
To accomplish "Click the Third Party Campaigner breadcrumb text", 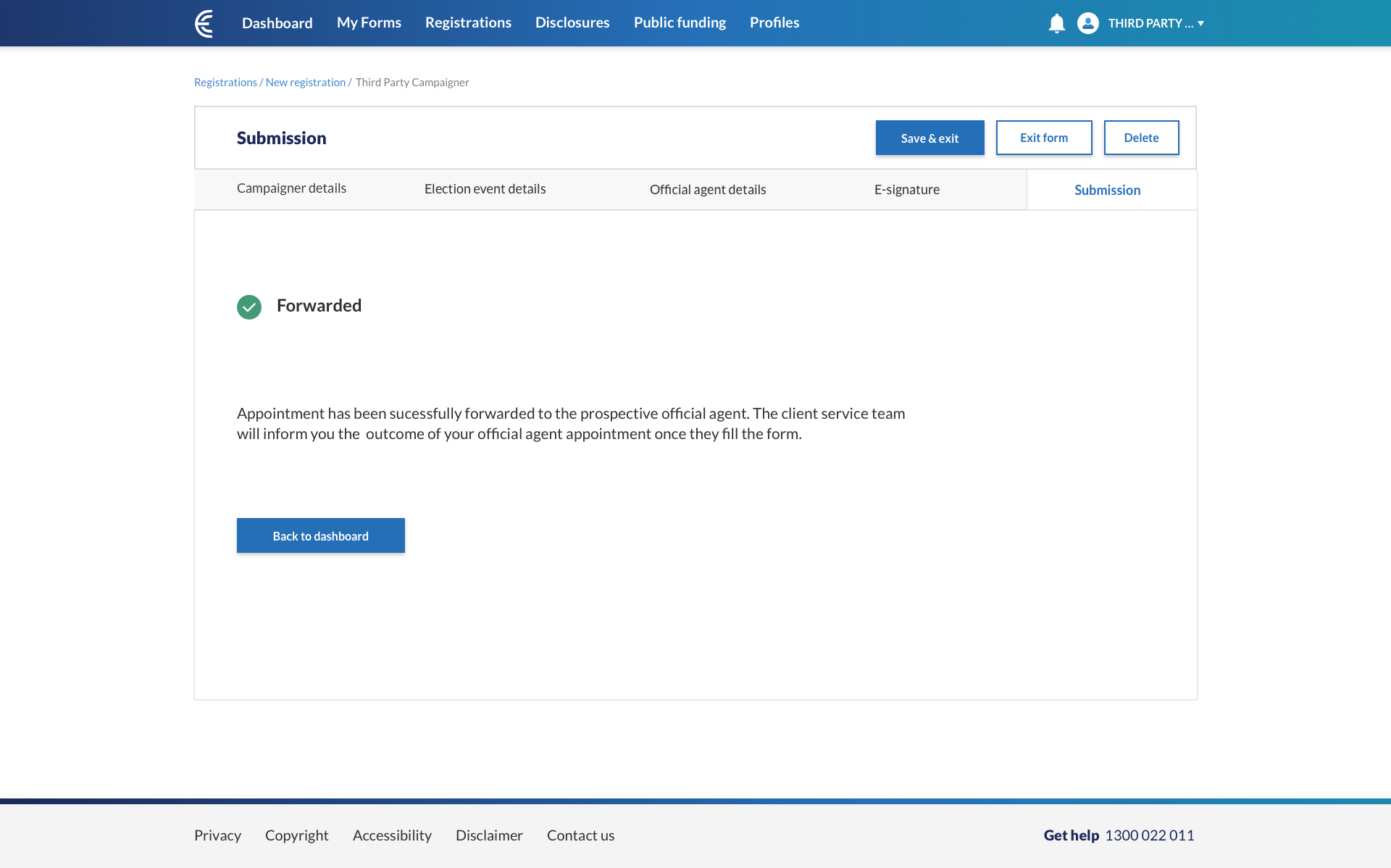I will tap(412, 83).
